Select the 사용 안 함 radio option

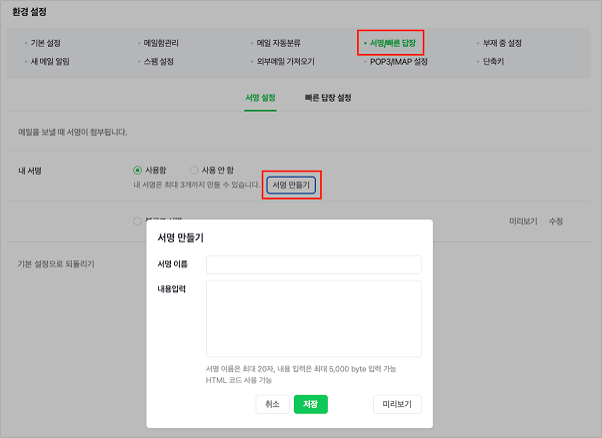194,170
